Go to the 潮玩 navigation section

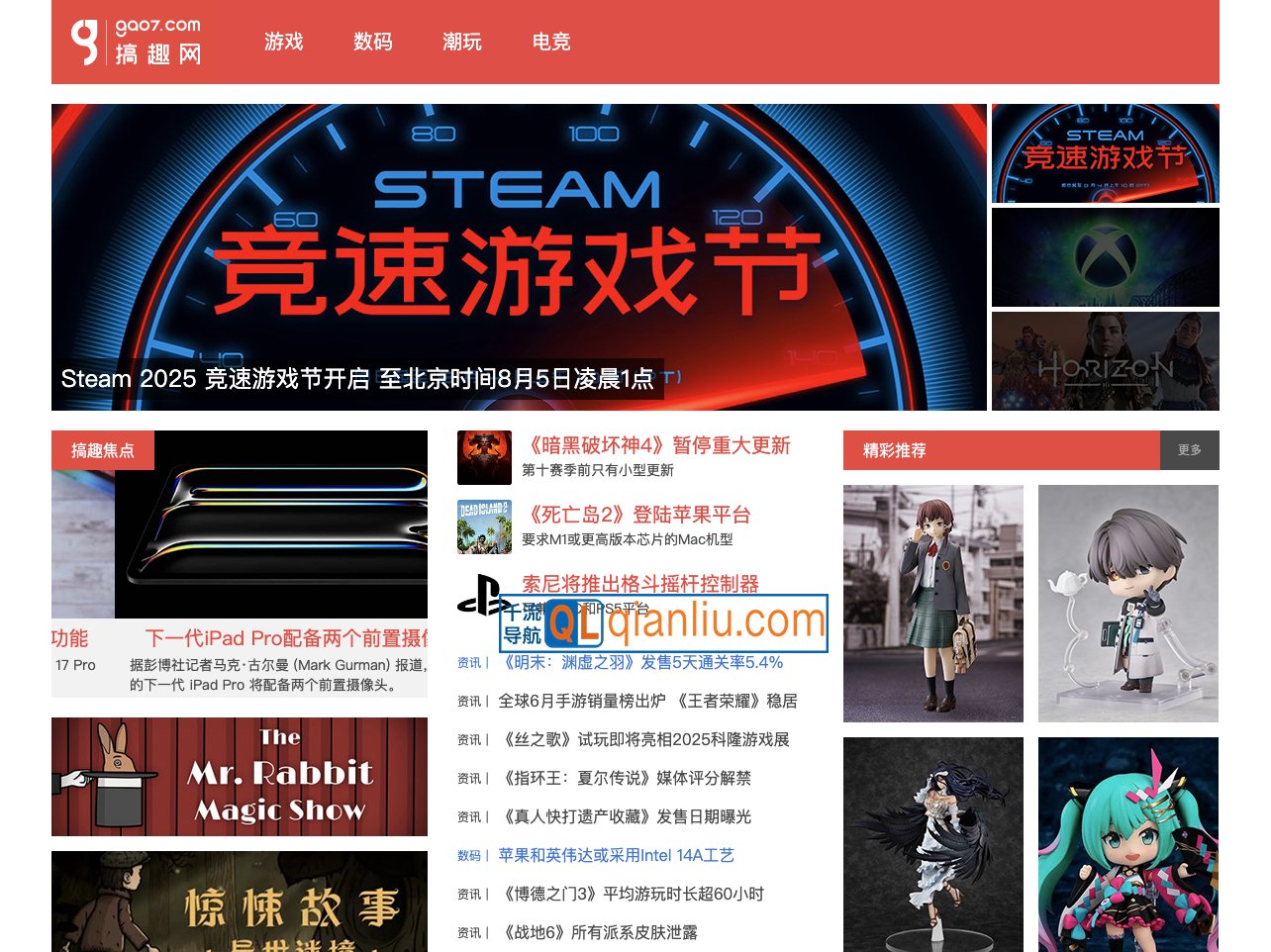tap(461, 42)
